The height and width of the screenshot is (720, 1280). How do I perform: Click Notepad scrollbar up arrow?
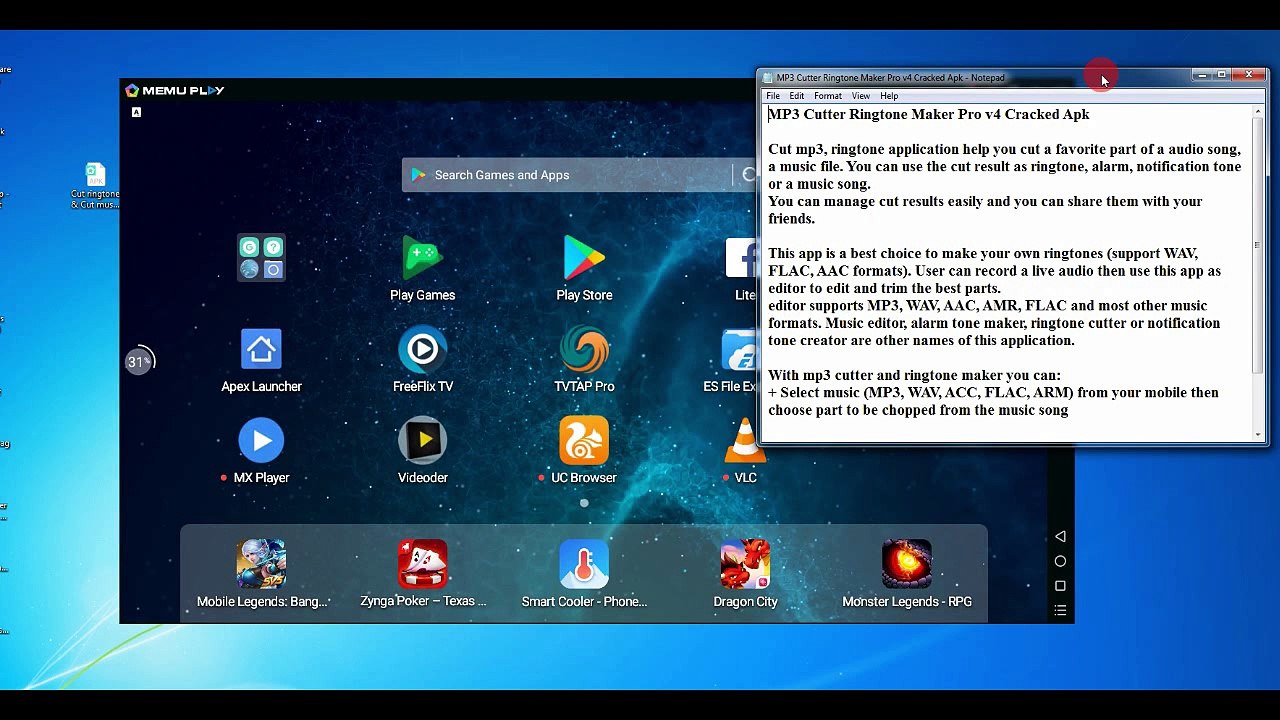click(1258, 112)
